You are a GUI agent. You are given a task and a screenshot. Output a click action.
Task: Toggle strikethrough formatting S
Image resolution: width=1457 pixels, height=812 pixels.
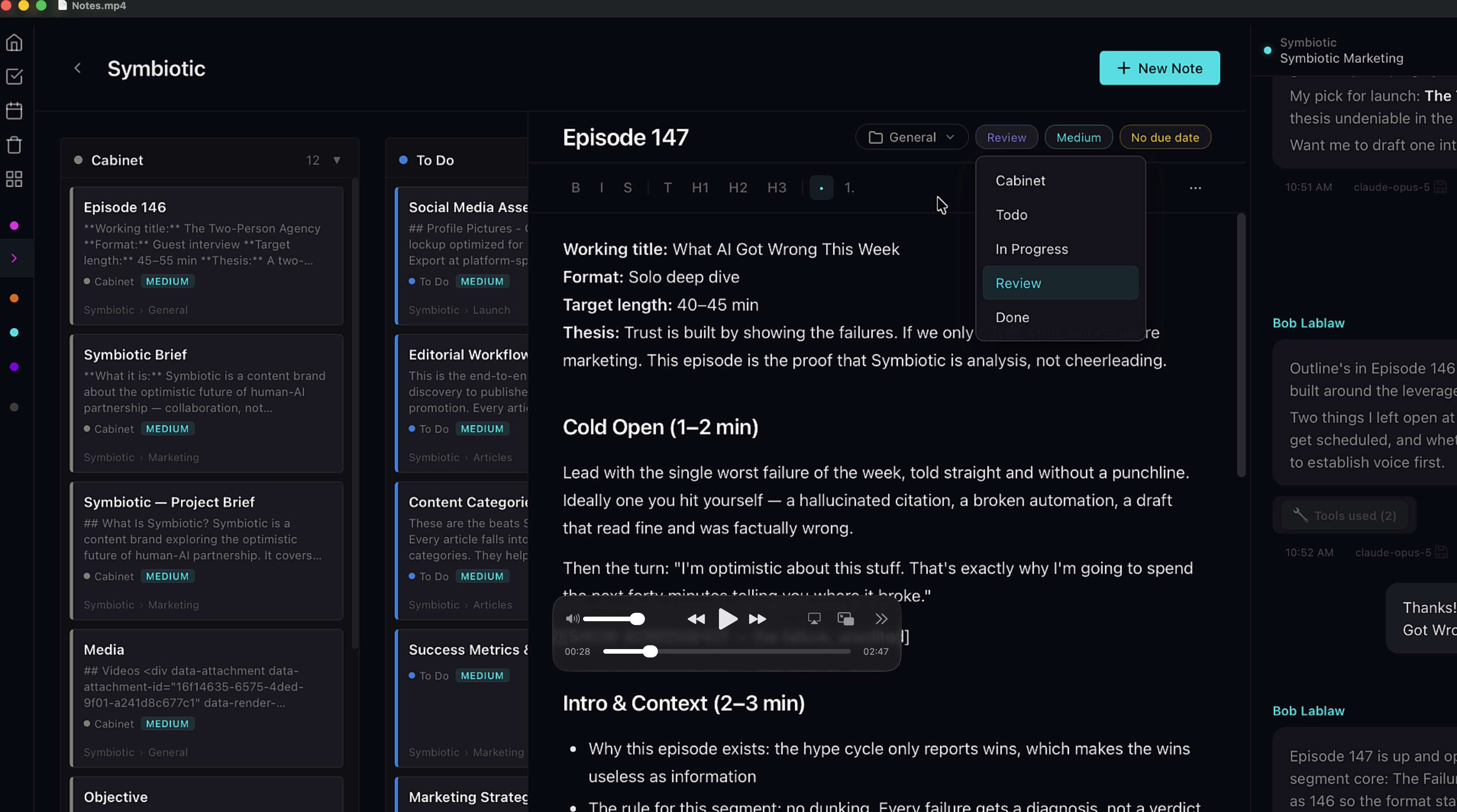(x=628, y=188)
